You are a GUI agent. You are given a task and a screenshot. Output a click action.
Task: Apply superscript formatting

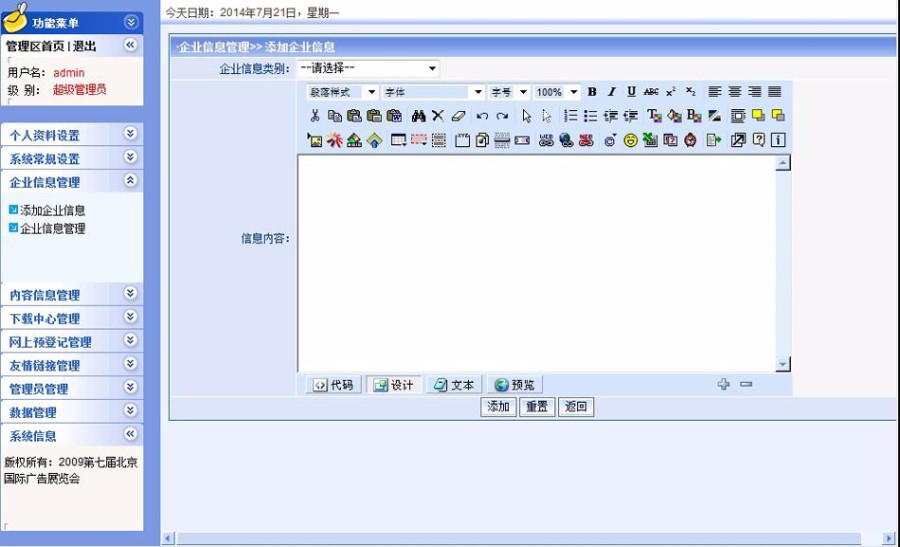tap(670, 92)
